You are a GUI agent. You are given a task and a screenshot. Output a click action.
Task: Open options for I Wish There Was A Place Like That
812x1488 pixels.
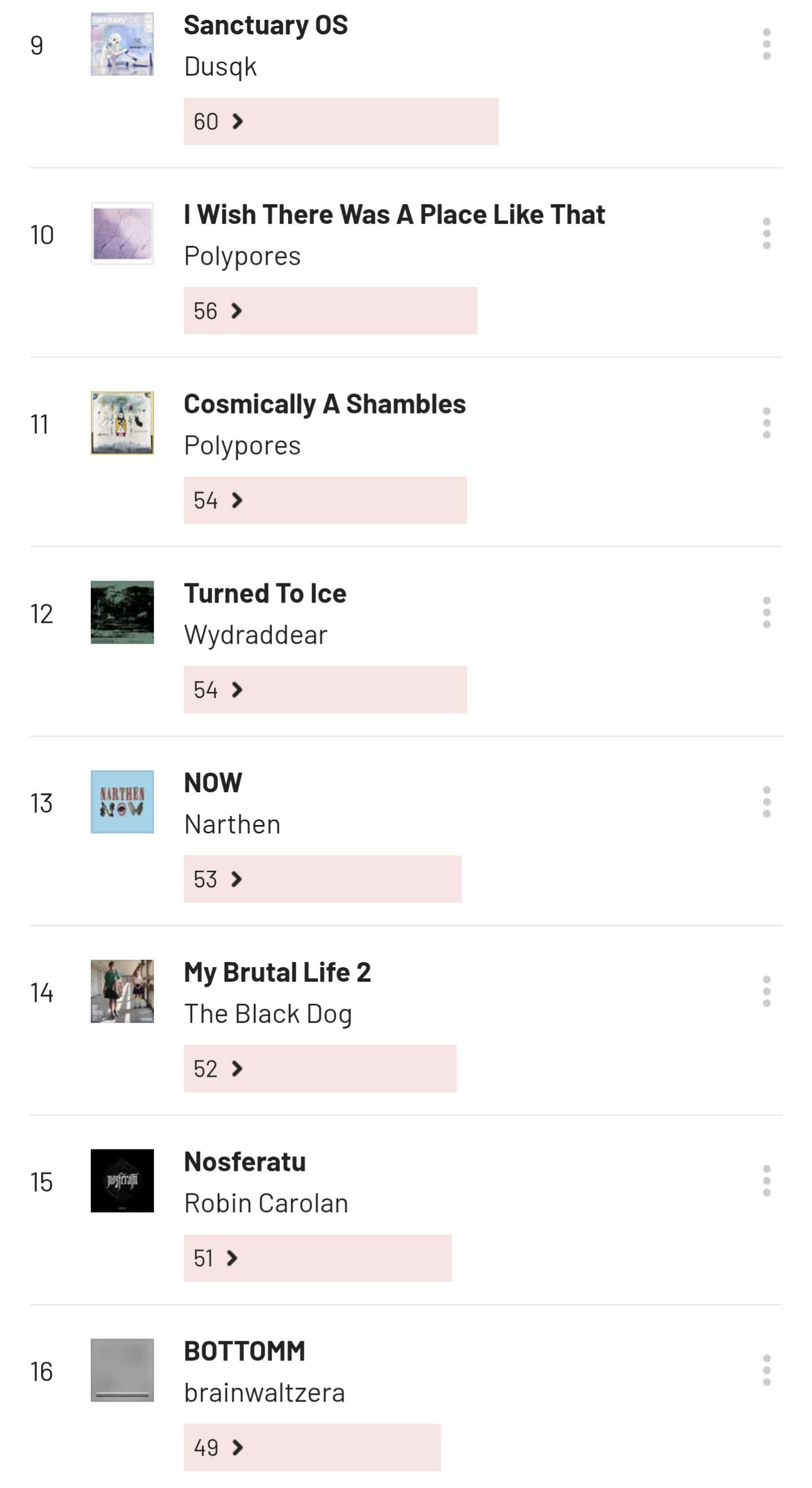pyautogui.click(x=766, y=234)
